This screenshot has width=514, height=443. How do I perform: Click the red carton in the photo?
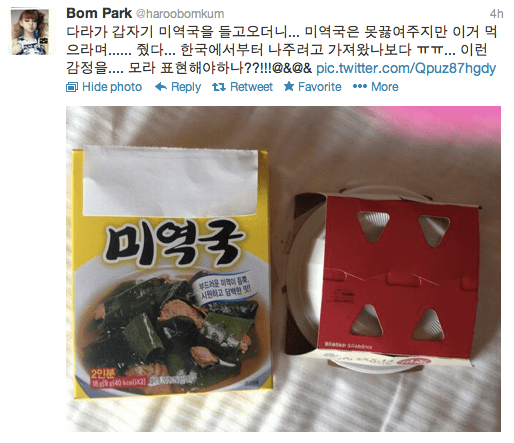[x=398, y=277]
